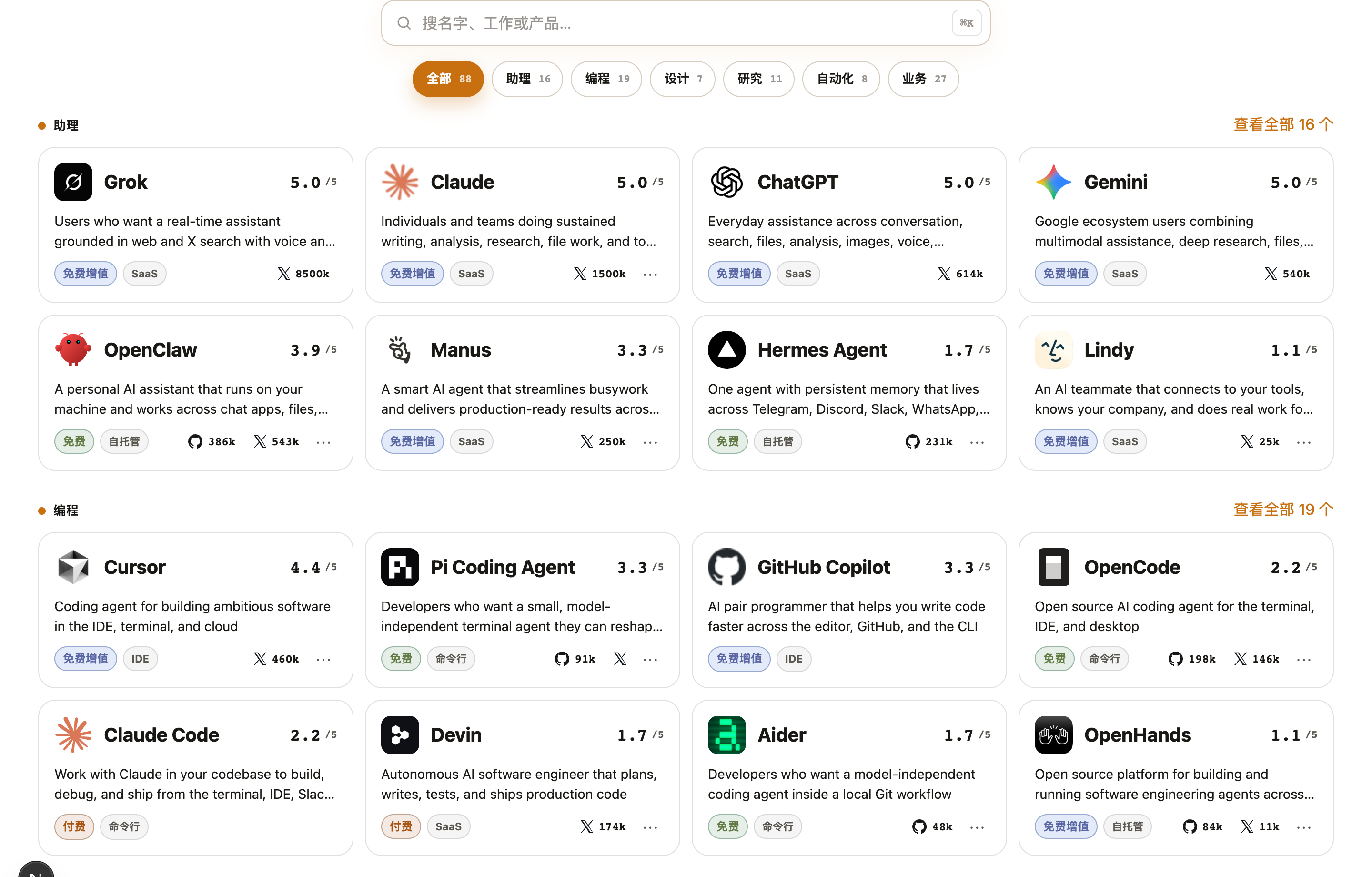Viewport: 1372px width, 877px height.
Task: Open the ChatGPT card title
Action: [x=797, y=182]
